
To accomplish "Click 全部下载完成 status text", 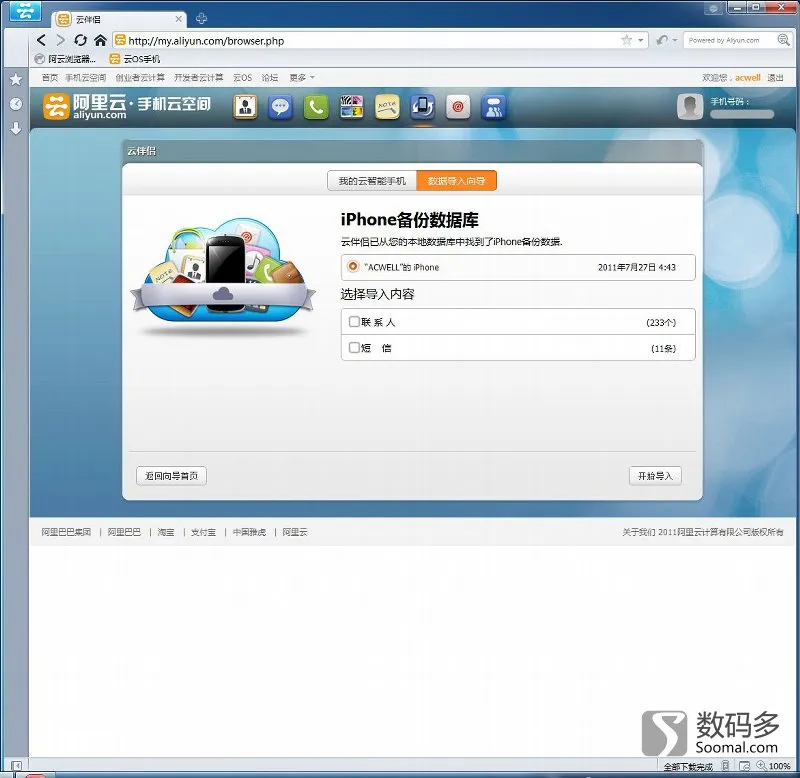I will pos(688,766).
